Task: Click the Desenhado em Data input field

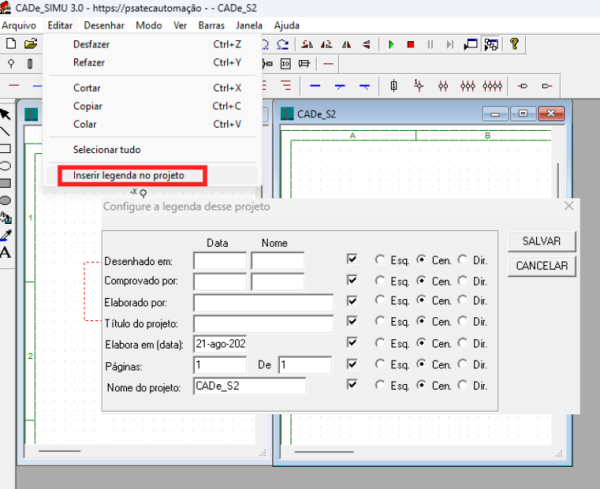Action: pos(220,261)
